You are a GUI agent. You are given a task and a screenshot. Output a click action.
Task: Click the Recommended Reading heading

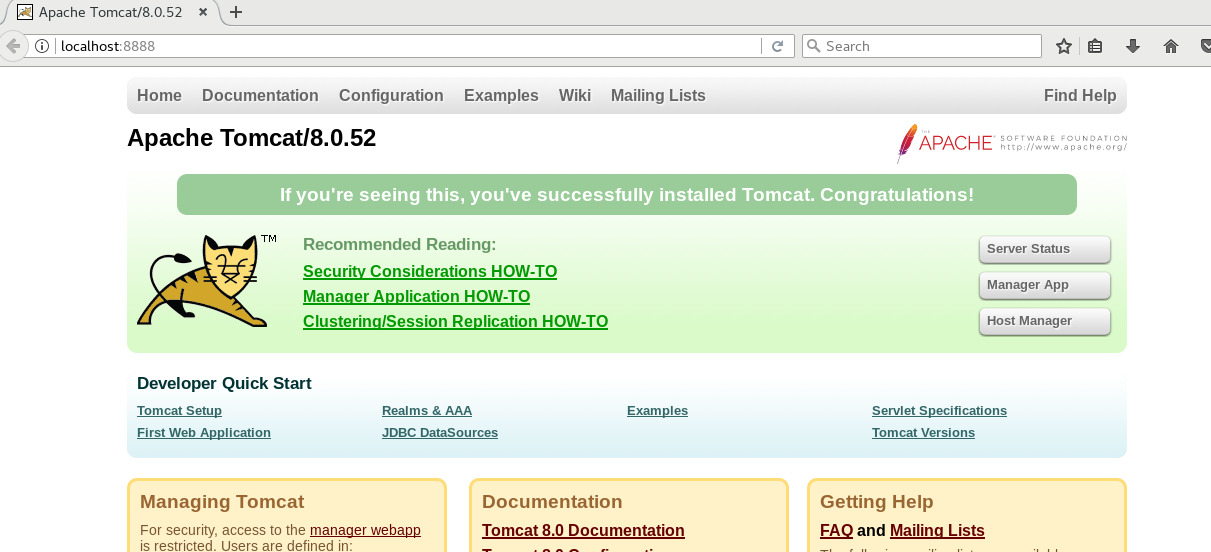click(399, 244)
